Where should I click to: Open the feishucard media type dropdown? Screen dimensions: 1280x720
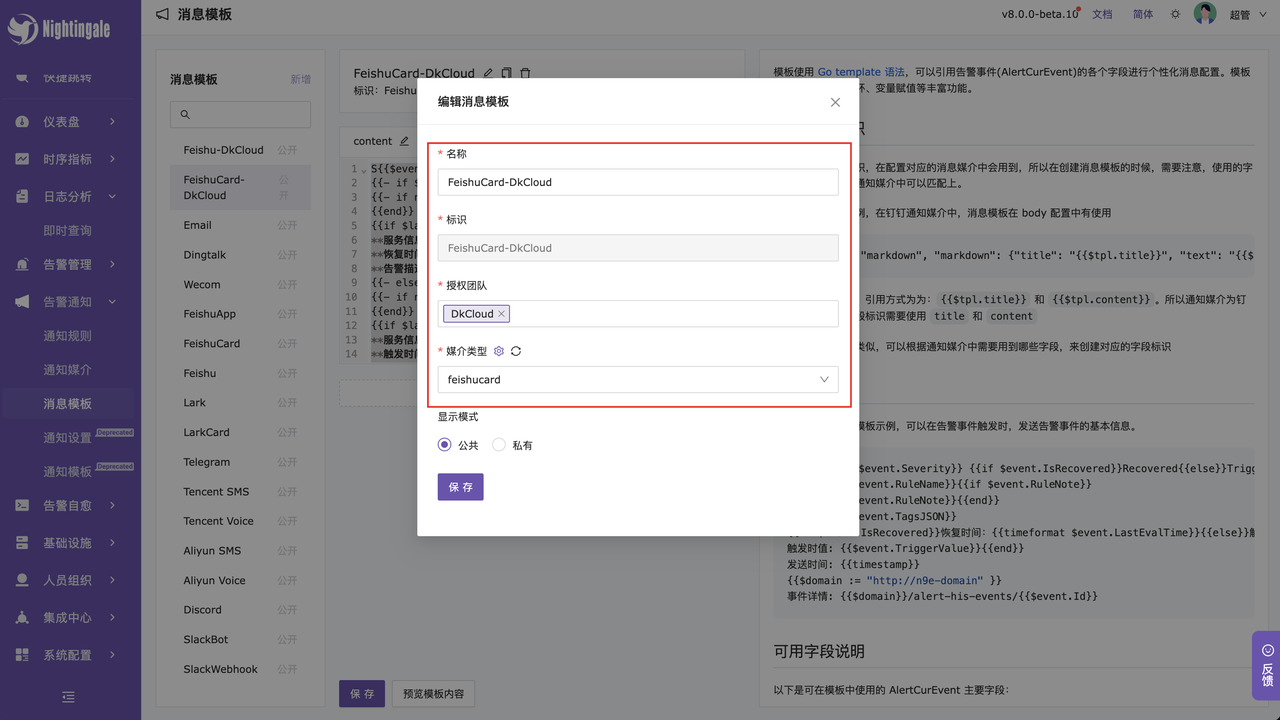pyautogui.click(x=637, y=380)
